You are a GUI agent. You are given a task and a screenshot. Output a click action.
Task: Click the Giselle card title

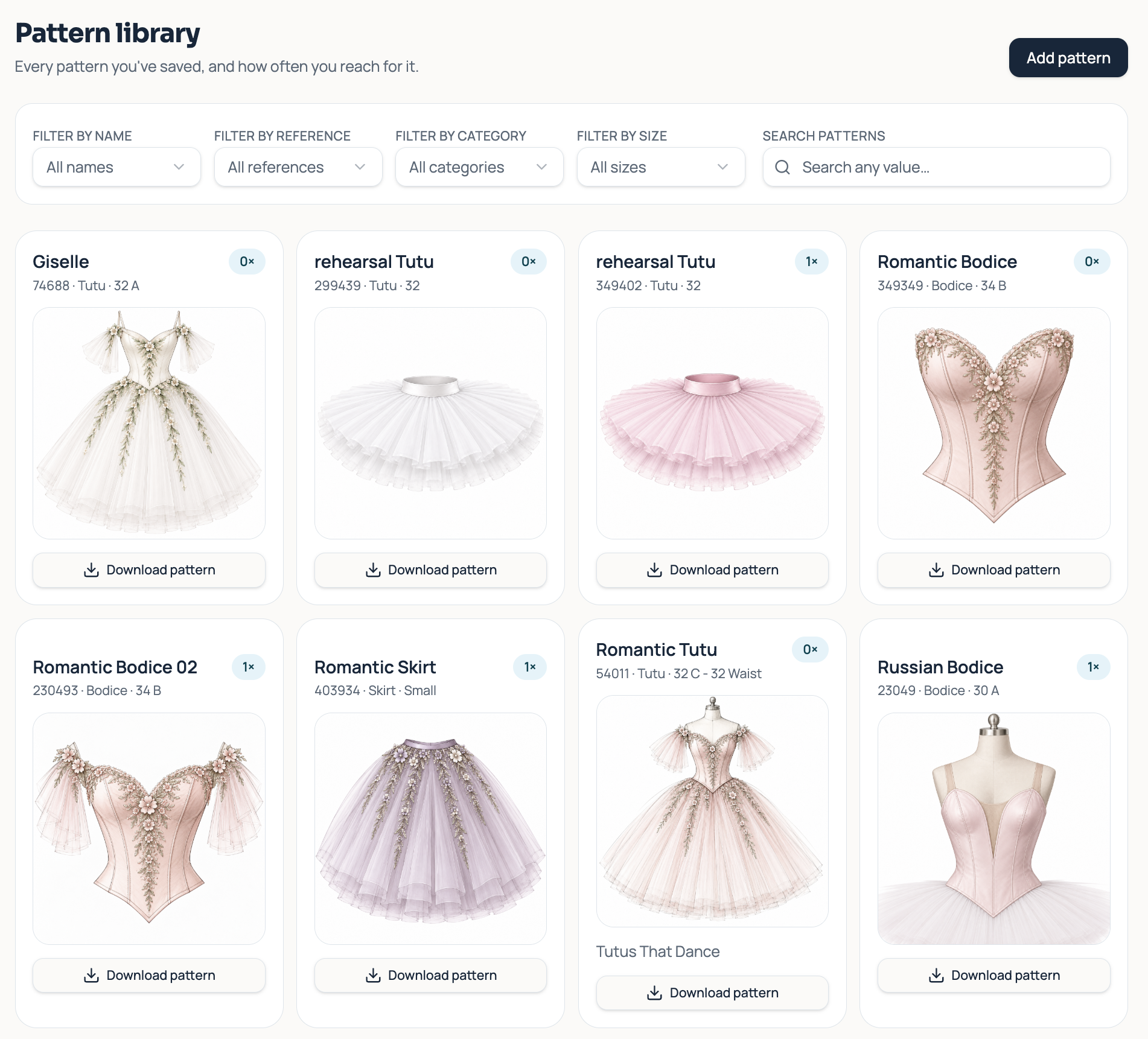(x=61, y=262)
